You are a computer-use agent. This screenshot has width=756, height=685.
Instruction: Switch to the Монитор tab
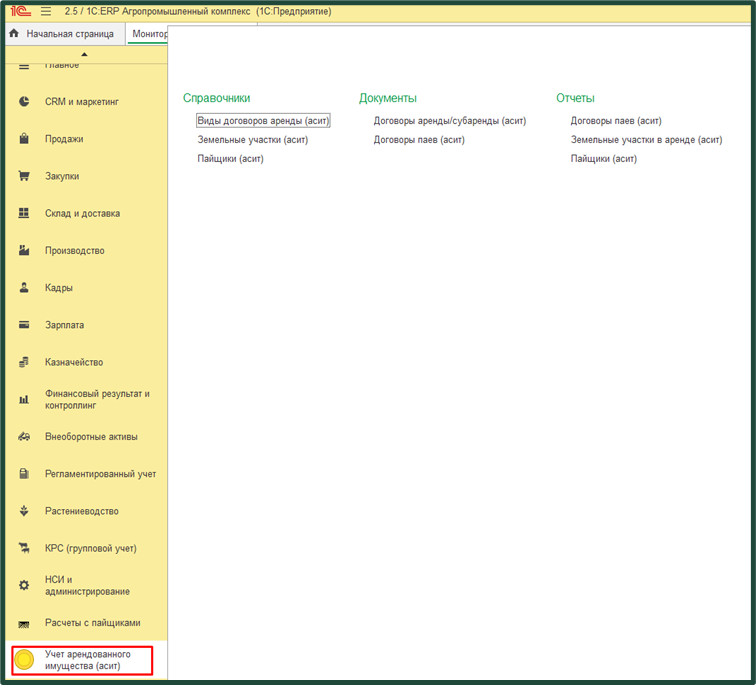tap(148, 34)
